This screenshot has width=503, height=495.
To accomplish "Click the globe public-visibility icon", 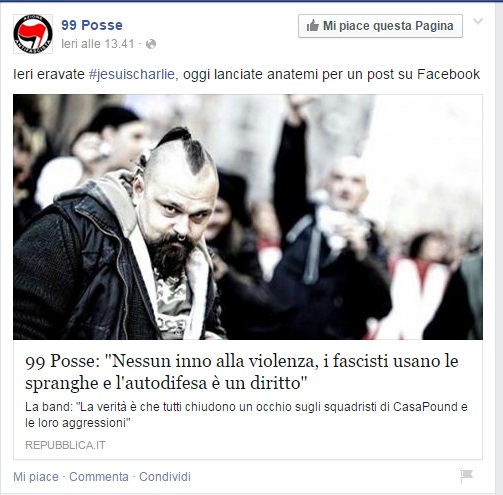I will point(151,44).
